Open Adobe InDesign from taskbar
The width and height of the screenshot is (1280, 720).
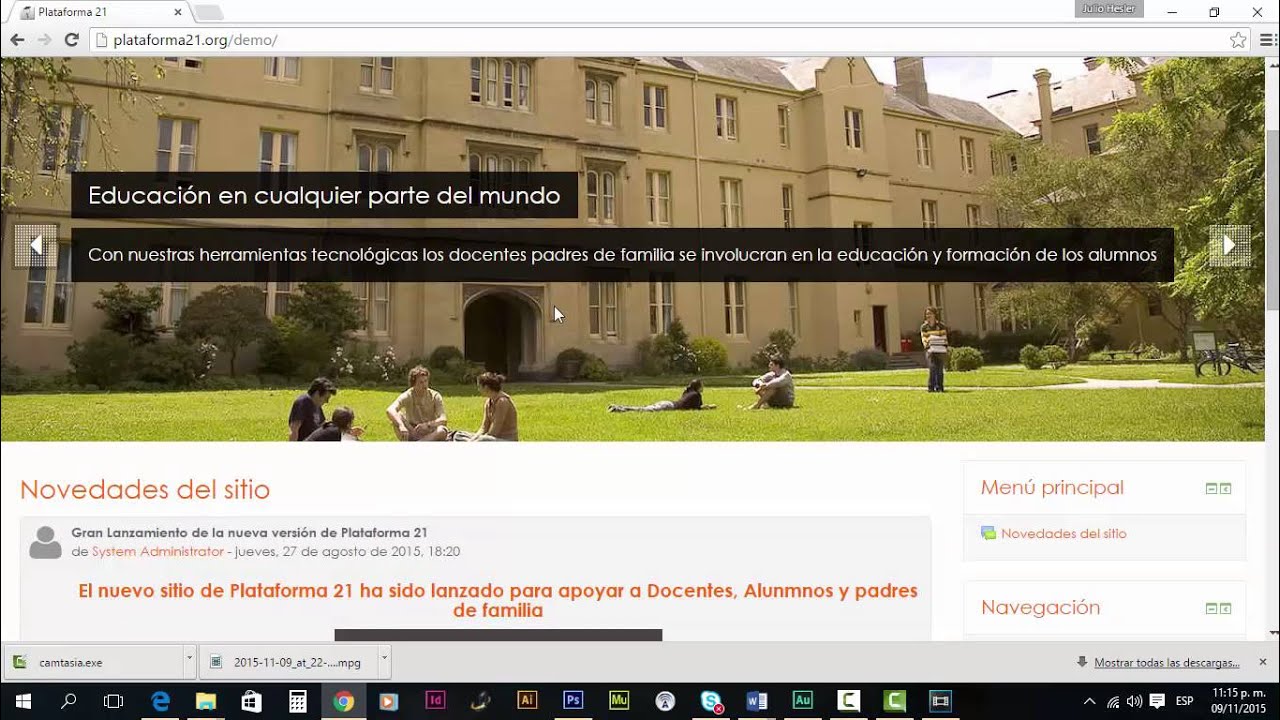(435, 701)
